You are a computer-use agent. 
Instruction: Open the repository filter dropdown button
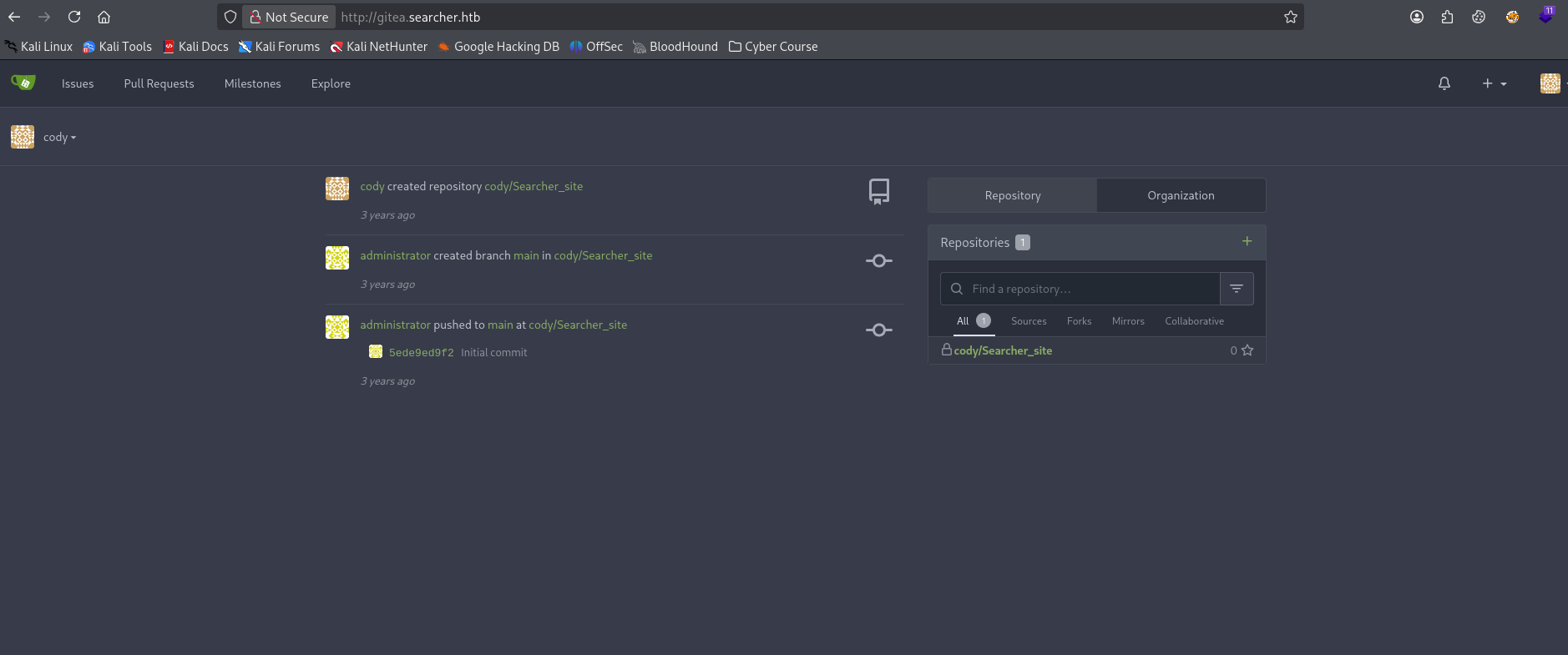(x=1237, y=289)
